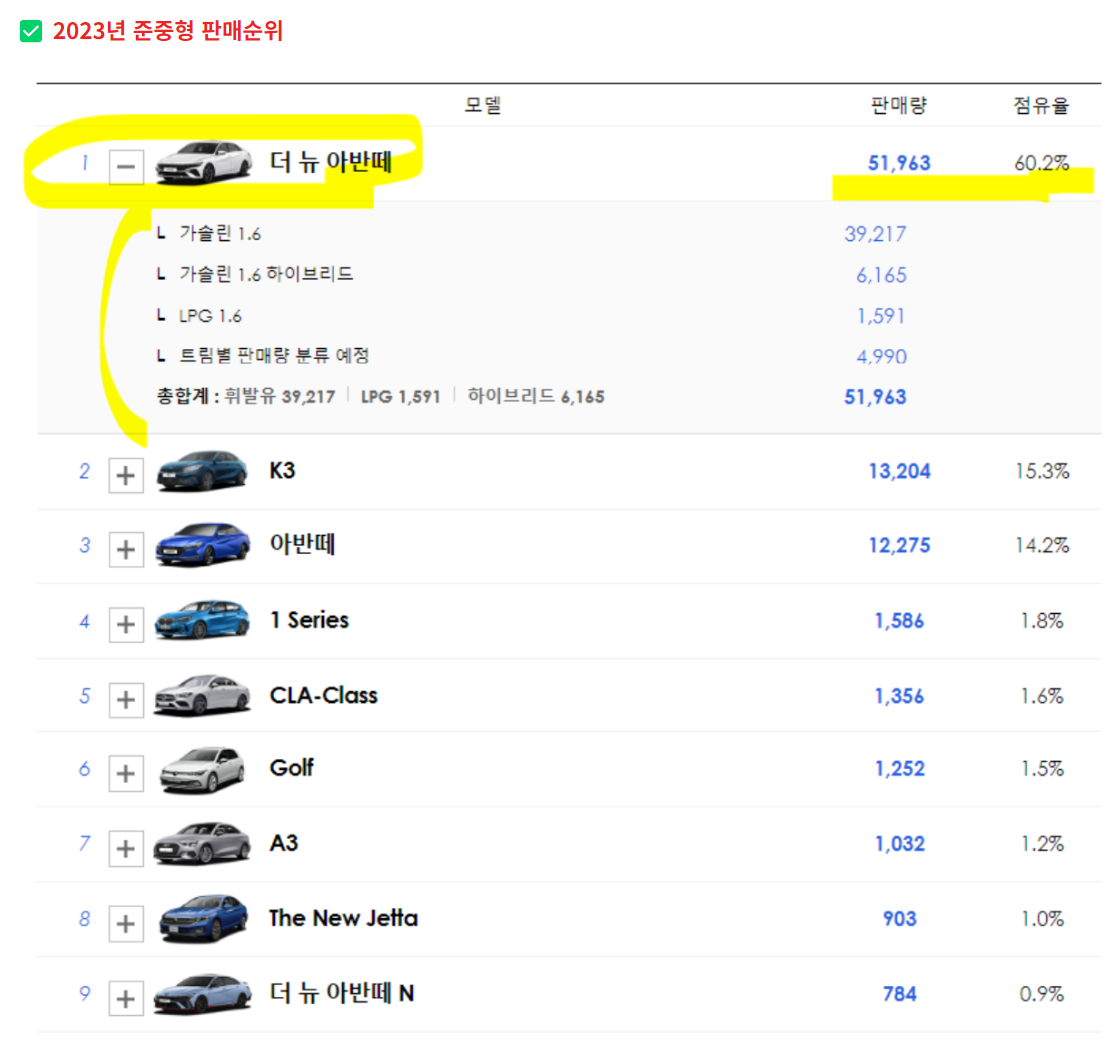This screenshot has height=1047, width=1111.
Task: Open the blue 아반떼 car thumbnail
Action: [203, 545]
